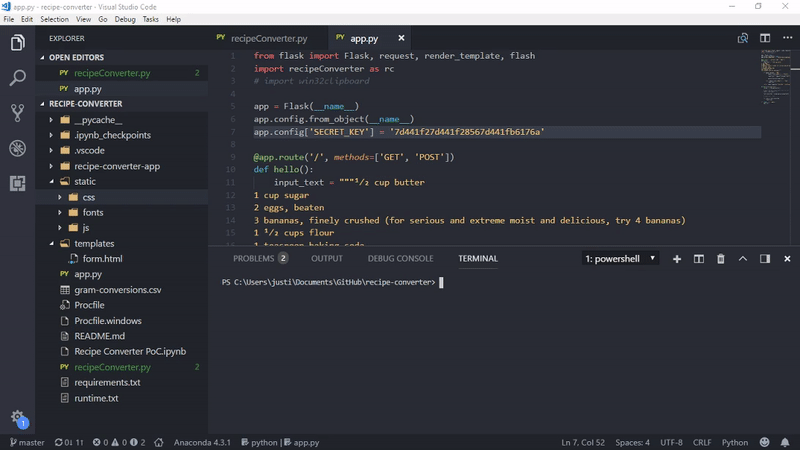
Task: Kill terminal using the trash icon
Action: (x=721, y=259)
